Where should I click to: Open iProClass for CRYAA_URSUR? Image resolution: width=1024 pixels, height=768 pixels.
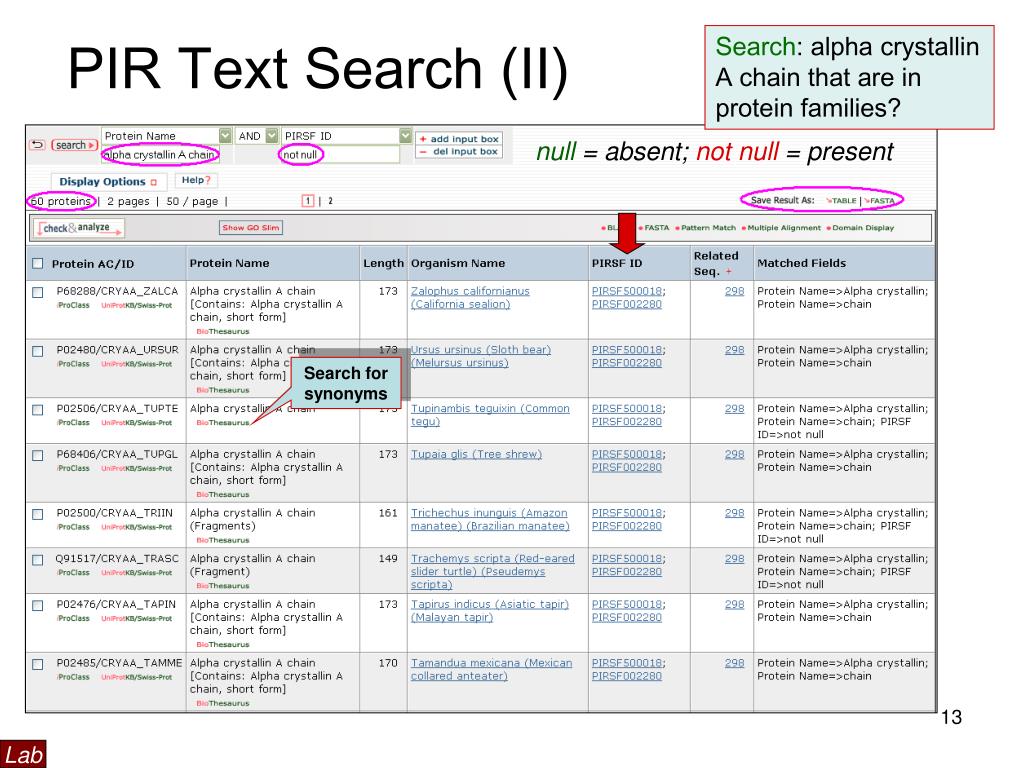73,364
